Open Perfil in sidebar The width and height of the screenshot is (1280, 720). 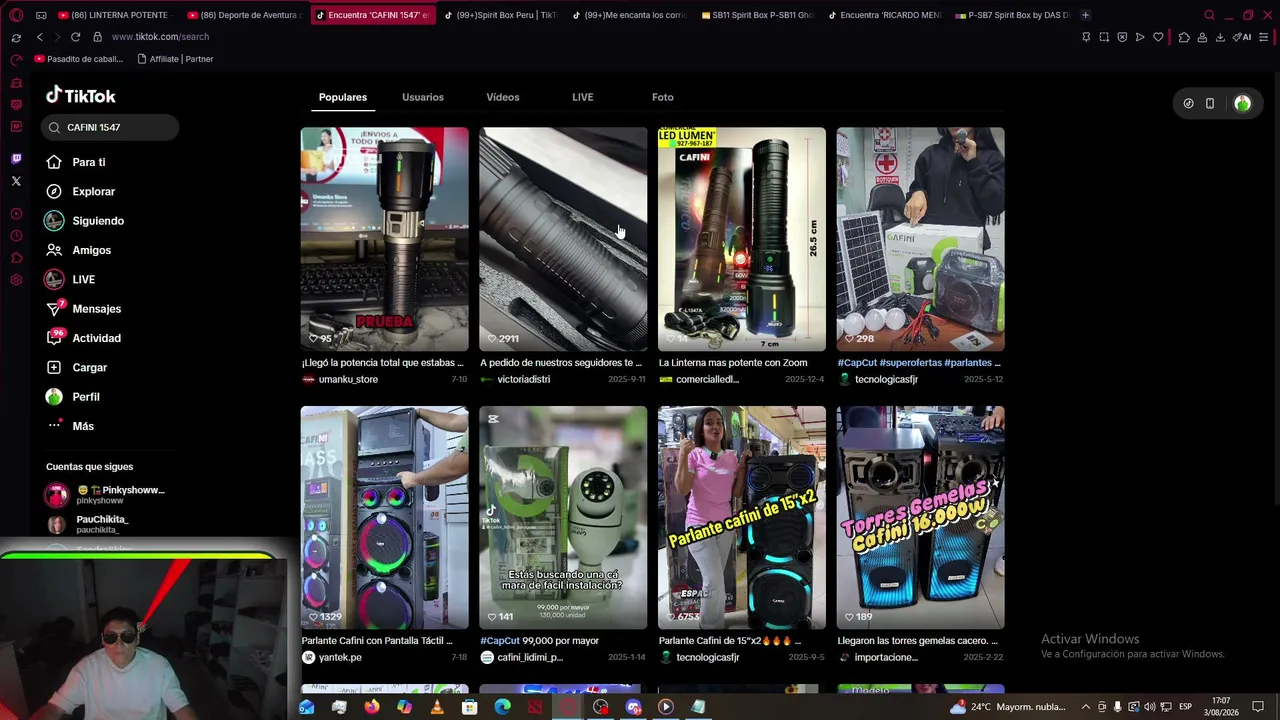(72, 397)
